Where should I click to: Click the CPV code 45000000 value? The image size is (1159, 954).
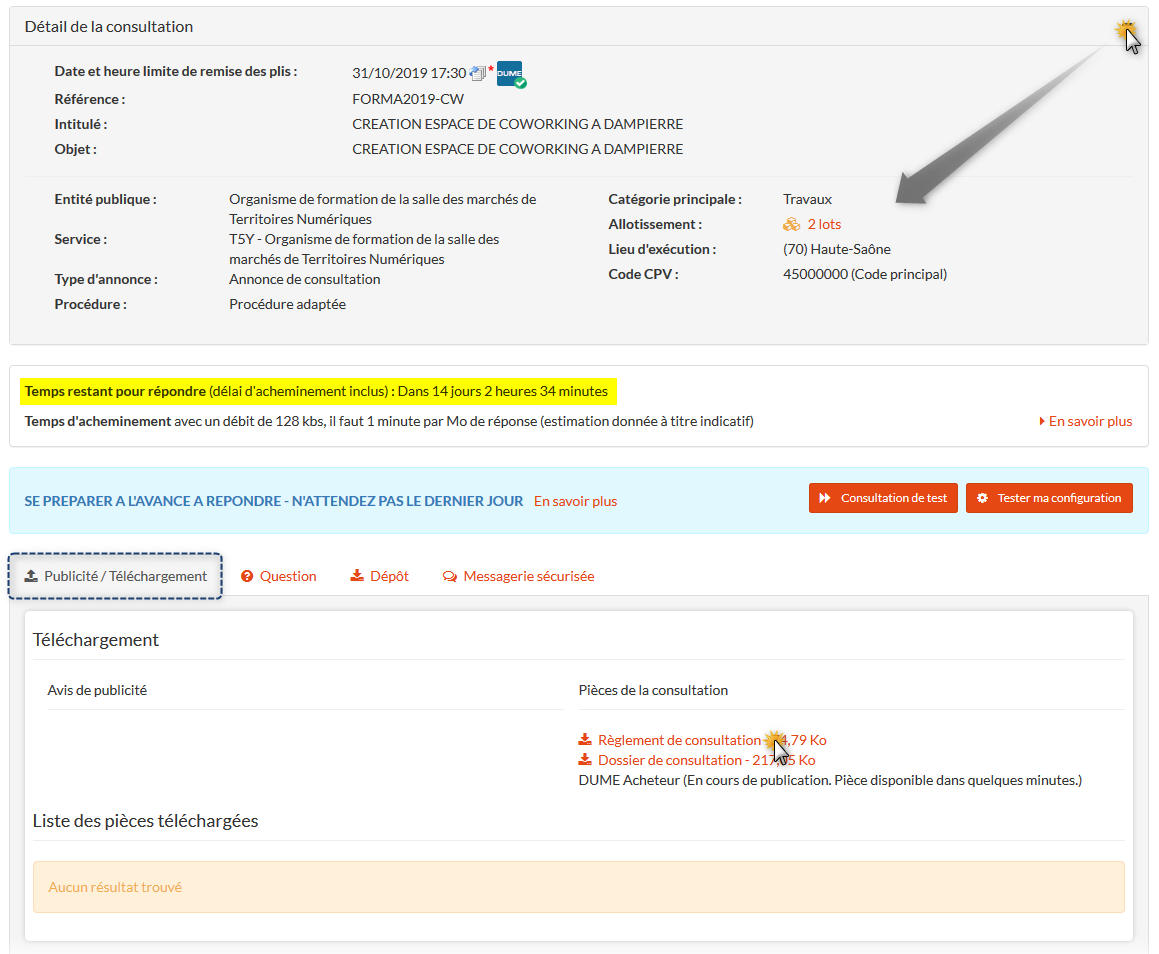[815, 274]
